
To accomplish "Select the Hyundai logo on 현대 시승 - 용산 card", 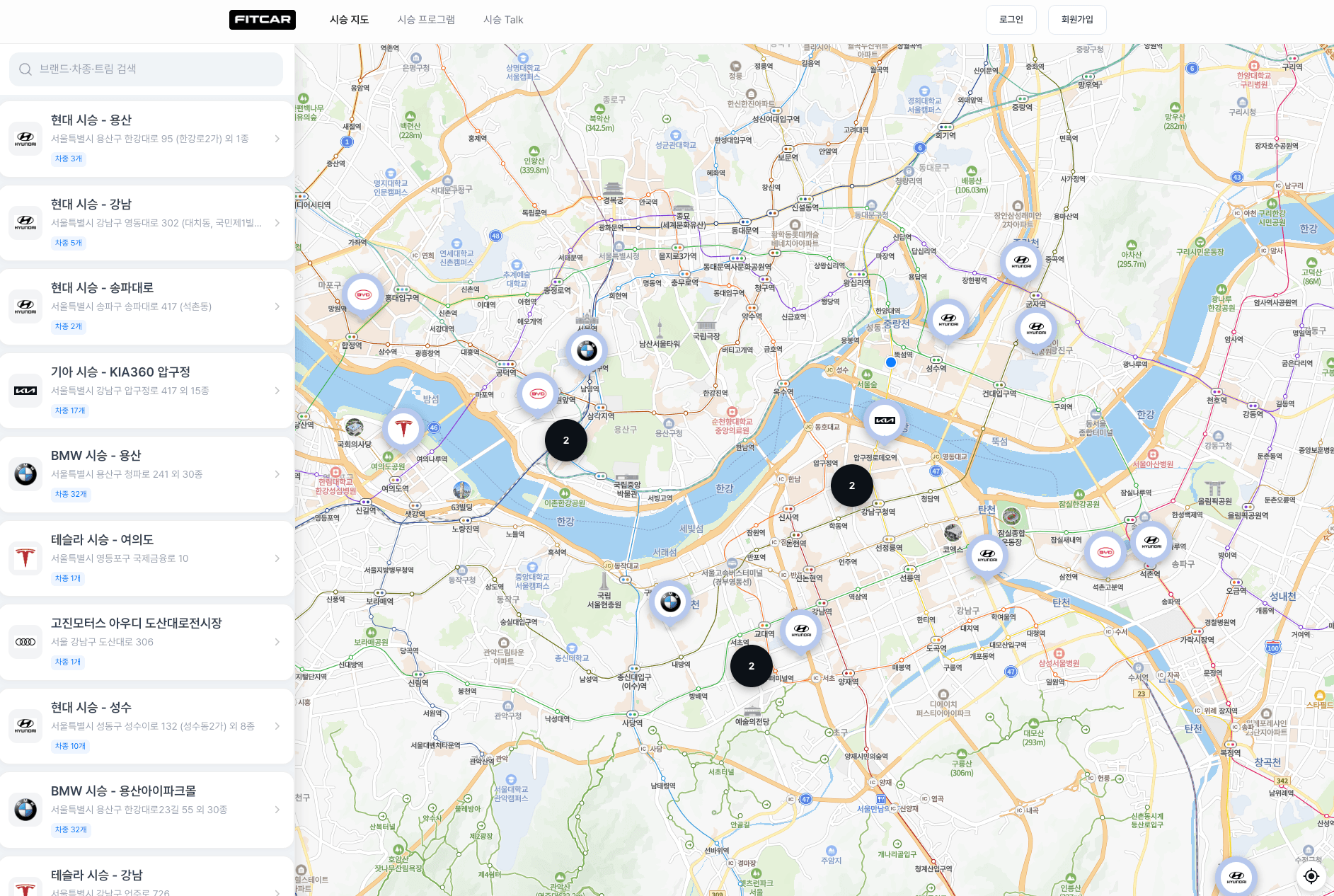I will coord(25,139).
